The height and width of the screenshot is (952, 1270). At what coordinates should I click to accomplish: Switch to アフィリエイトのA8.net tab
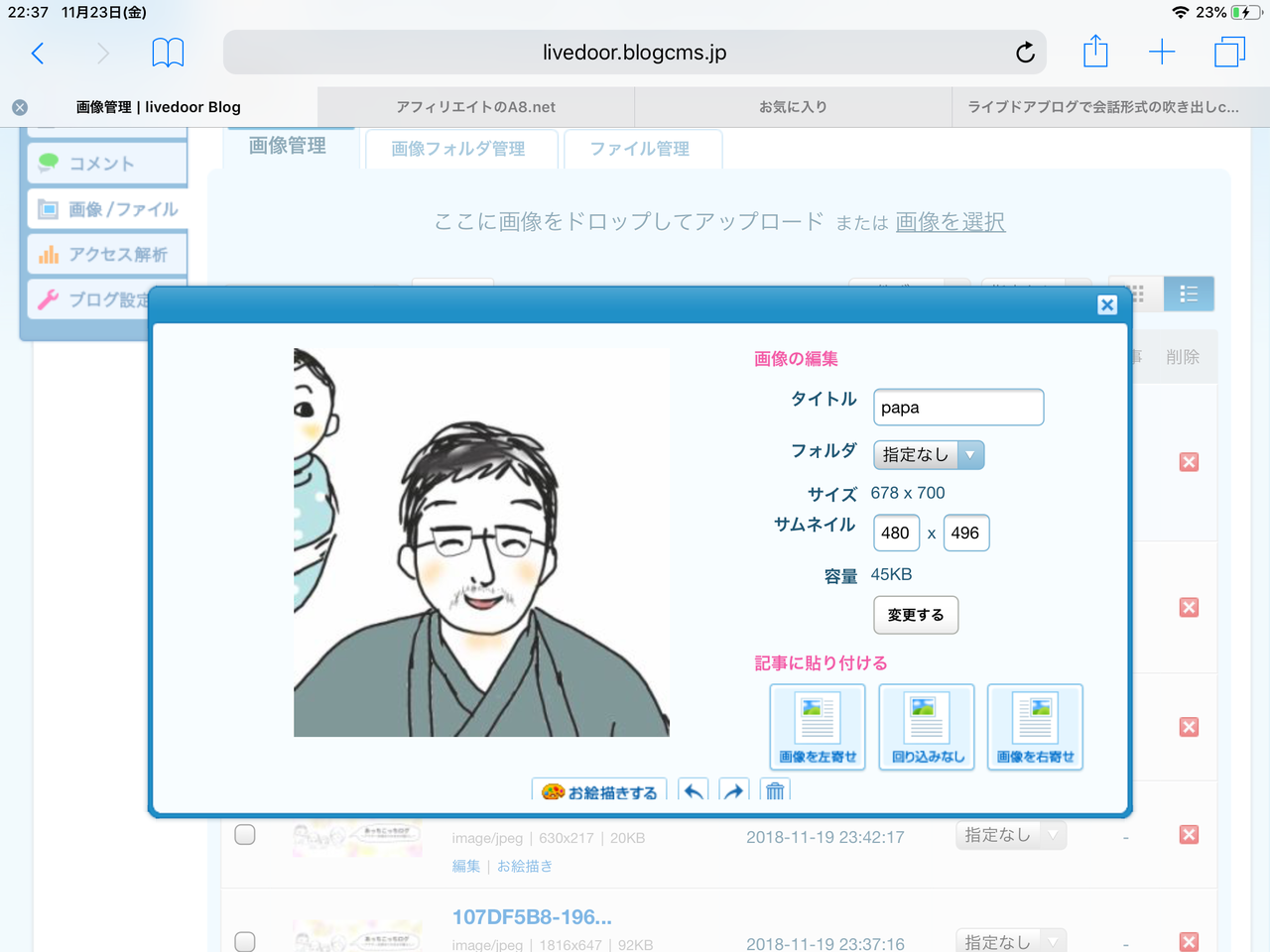pos(476,107)
